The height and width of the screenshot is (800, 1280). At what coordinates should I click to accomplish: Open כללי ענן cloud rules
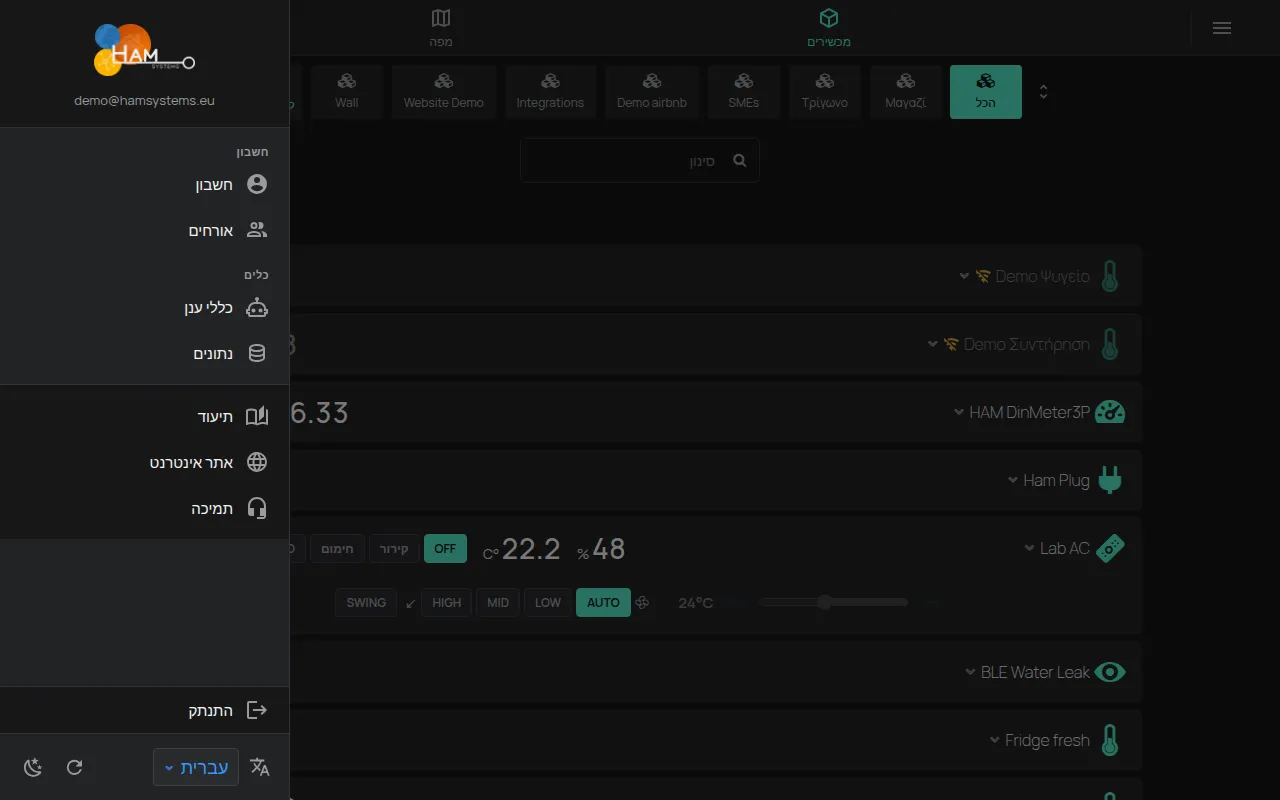(x=145, y=308)
